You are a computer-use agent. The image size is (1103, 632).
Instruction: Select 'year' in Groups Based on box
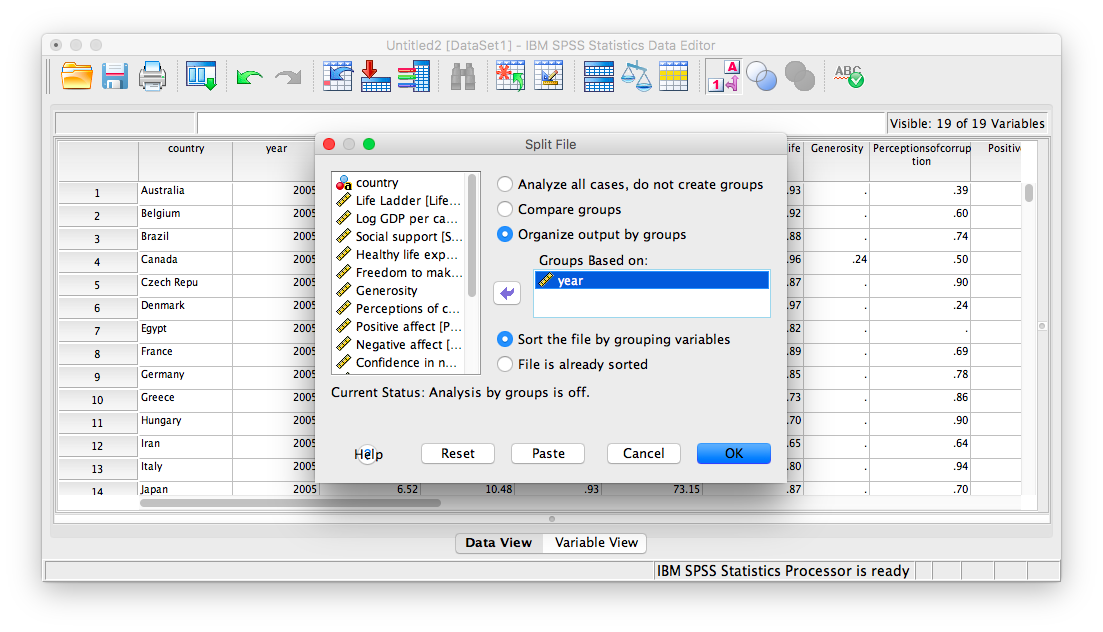[651, 281]
